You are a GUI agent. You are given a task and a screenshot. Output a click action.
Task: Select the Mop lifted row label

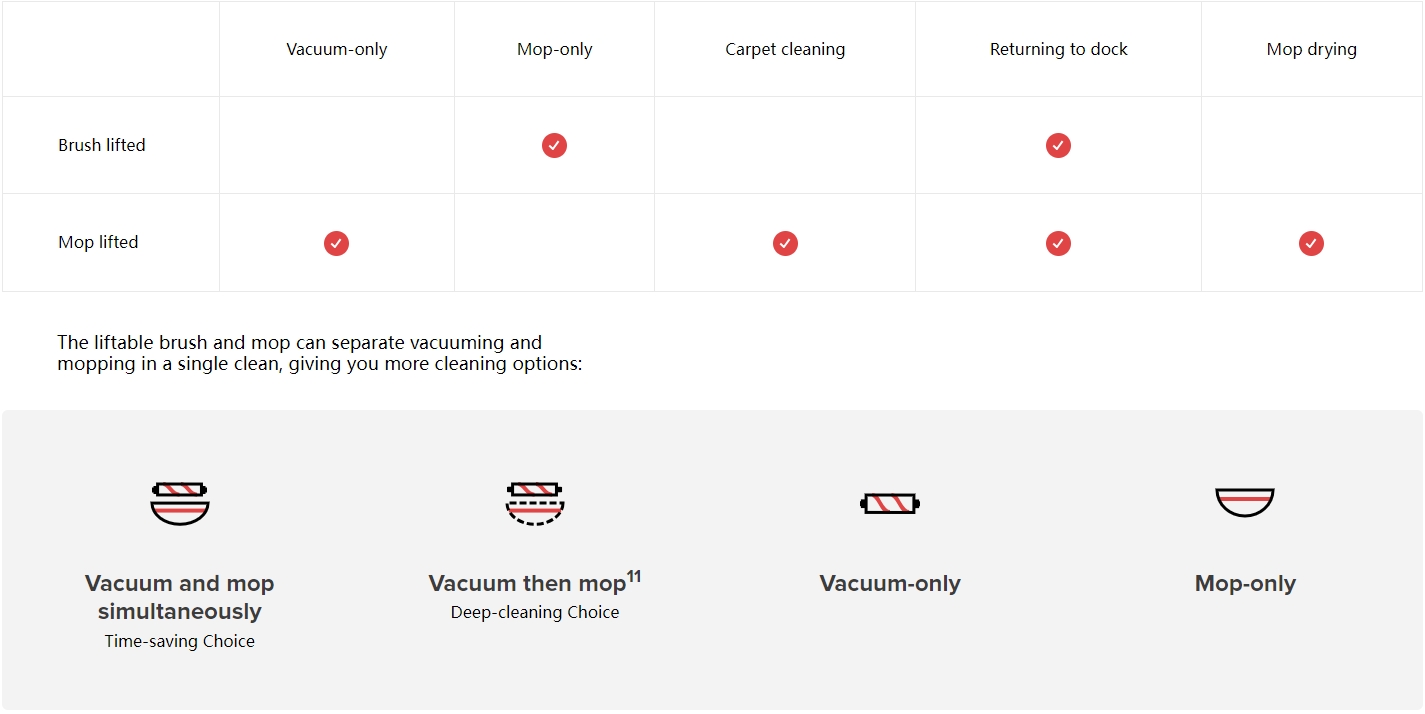pos(98,242)
